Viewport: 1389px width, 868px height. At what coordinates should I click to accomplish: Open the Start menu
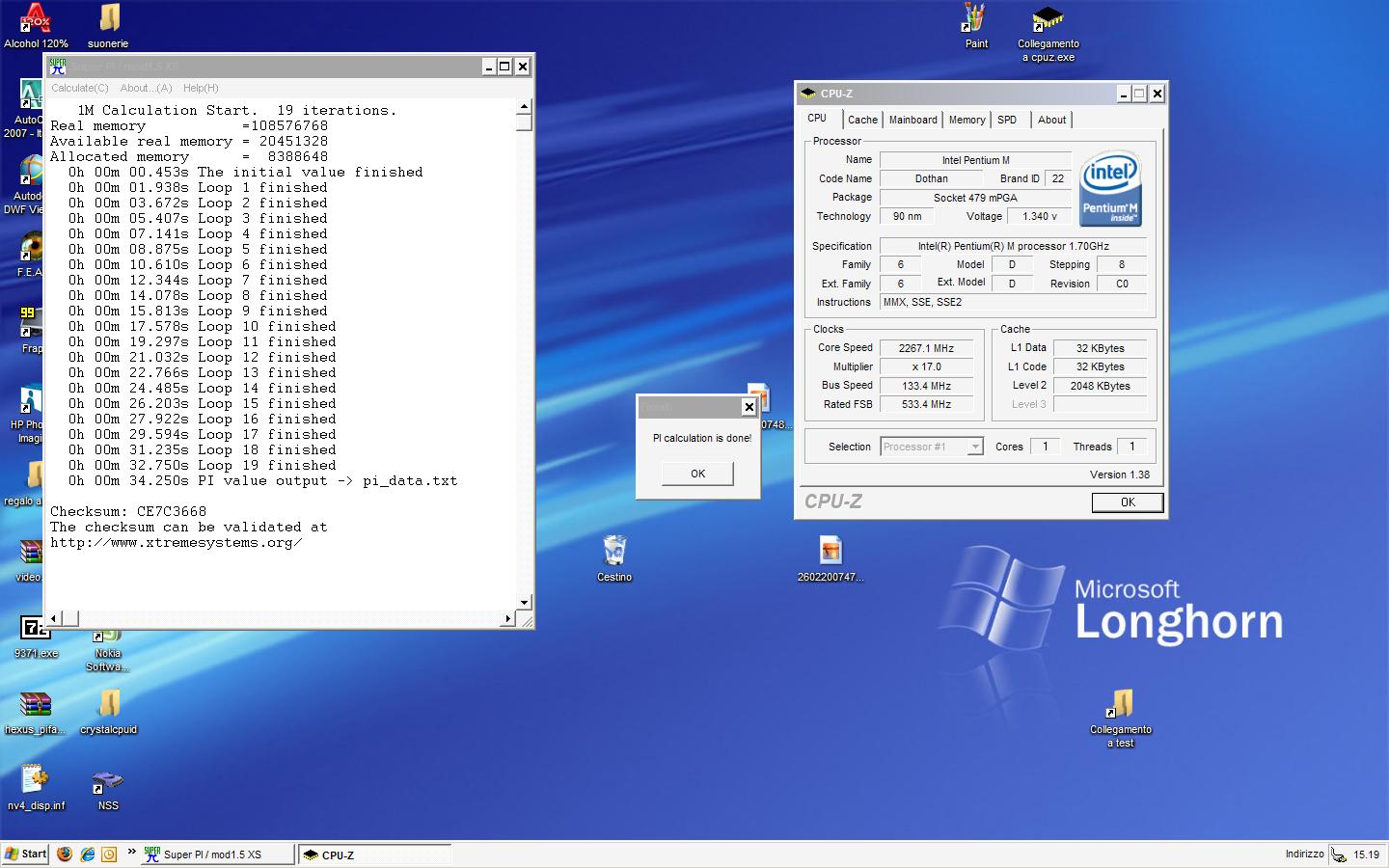click(25, 854)
